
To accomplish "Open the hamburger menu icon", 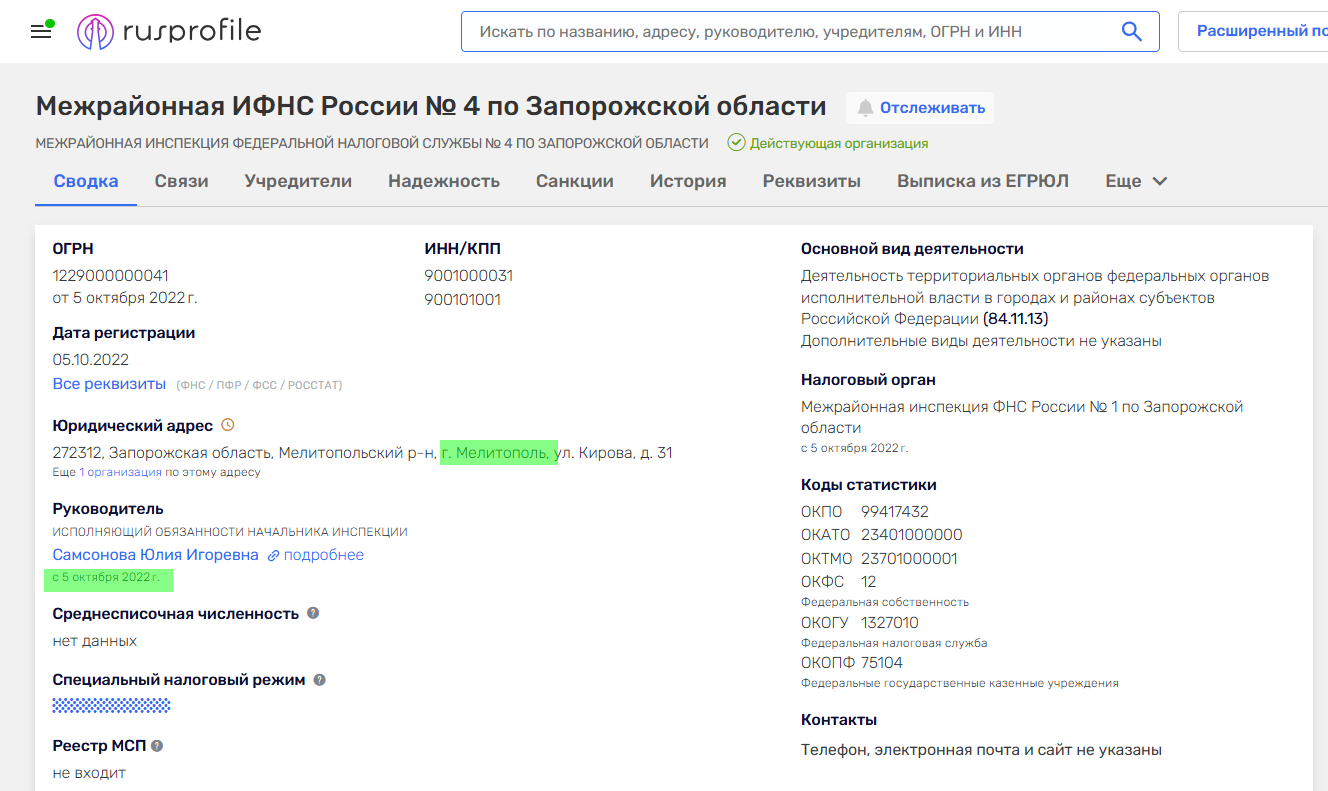I will pyautogui.click(x=41, y=31).
